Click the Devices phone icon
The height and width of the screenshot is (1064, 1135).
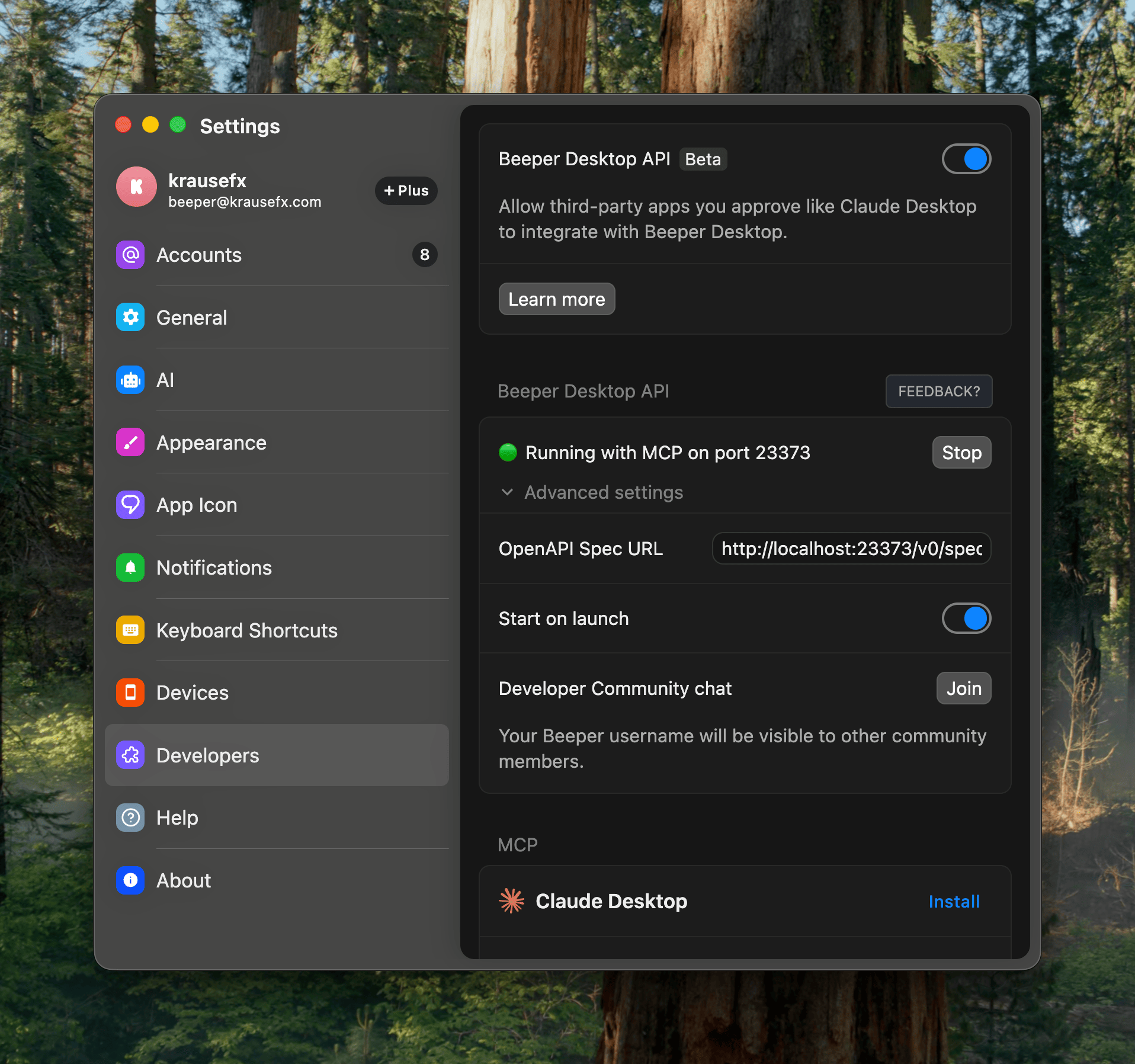(x=130, y=693)
